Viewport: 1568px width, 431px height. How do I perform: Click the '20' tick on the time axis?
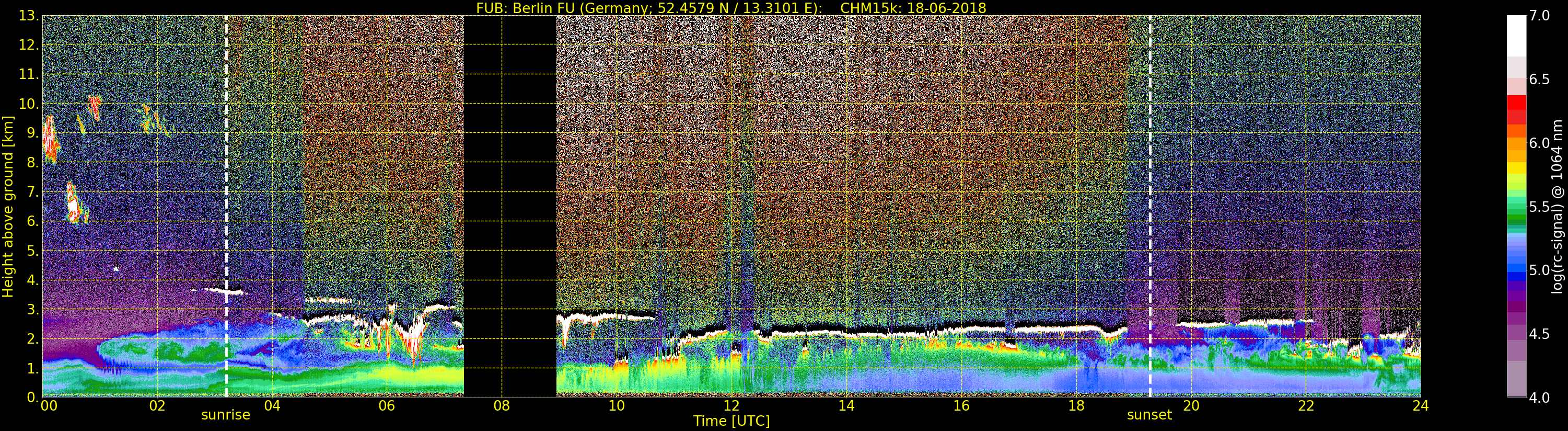[x=1191, y=405]
